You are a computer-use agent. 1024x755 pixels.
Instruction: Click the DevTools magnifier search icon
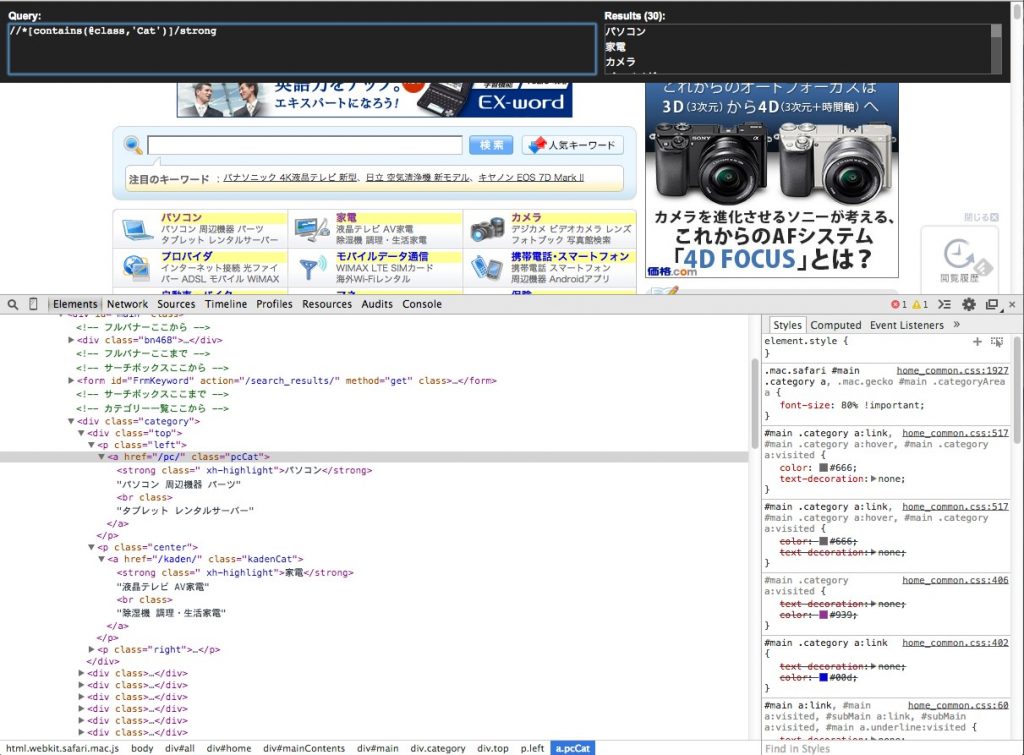tap(12, 304)
